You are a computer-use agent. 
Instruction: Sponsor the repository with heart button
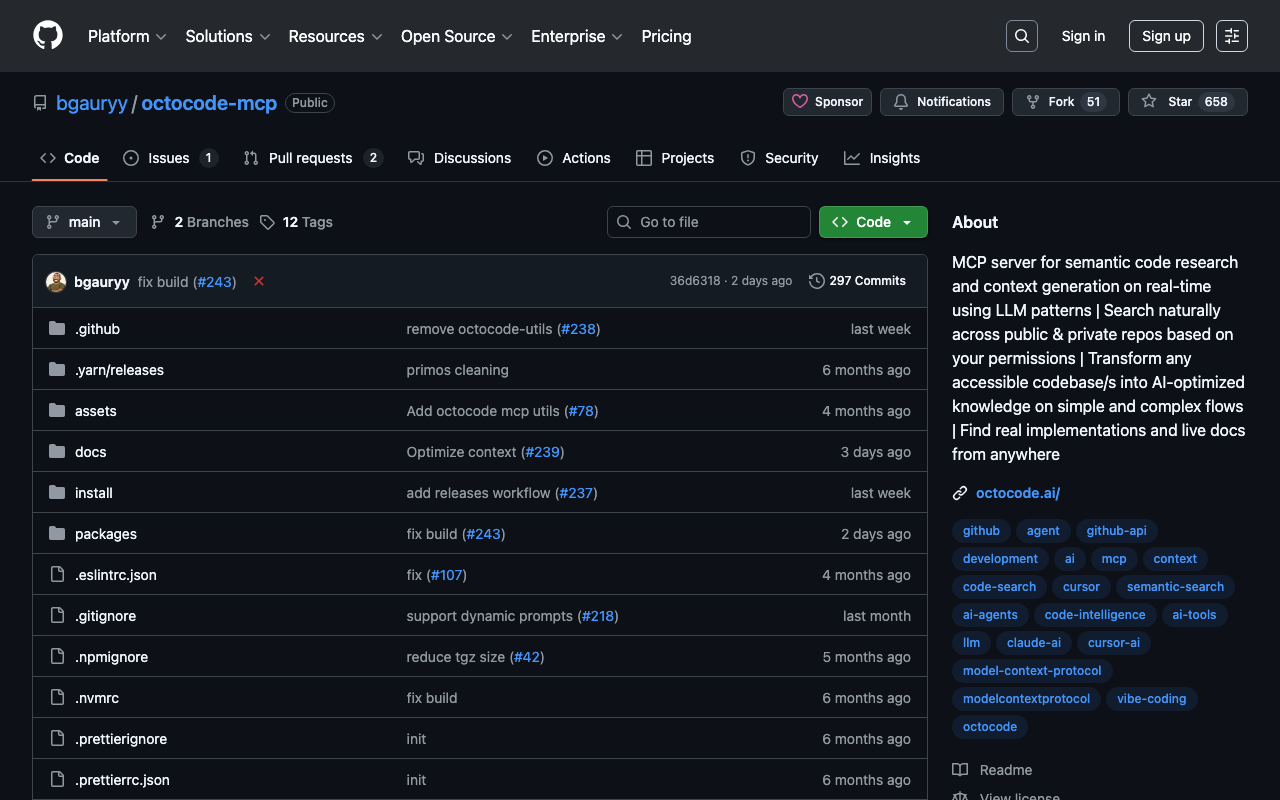(827, 102)
